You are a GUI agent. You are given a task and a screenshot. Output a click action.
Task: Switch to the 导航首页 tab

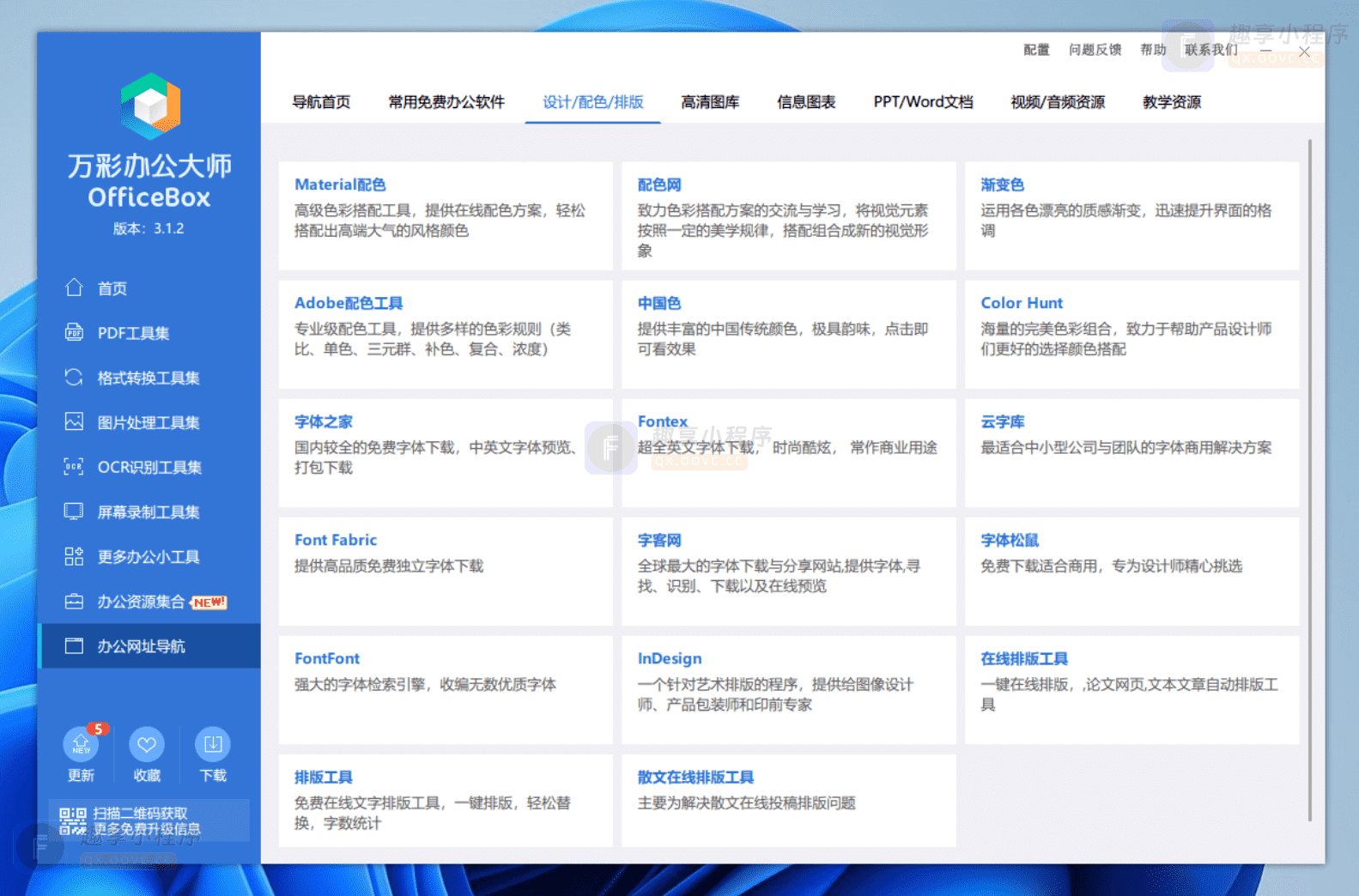[321, 102]
